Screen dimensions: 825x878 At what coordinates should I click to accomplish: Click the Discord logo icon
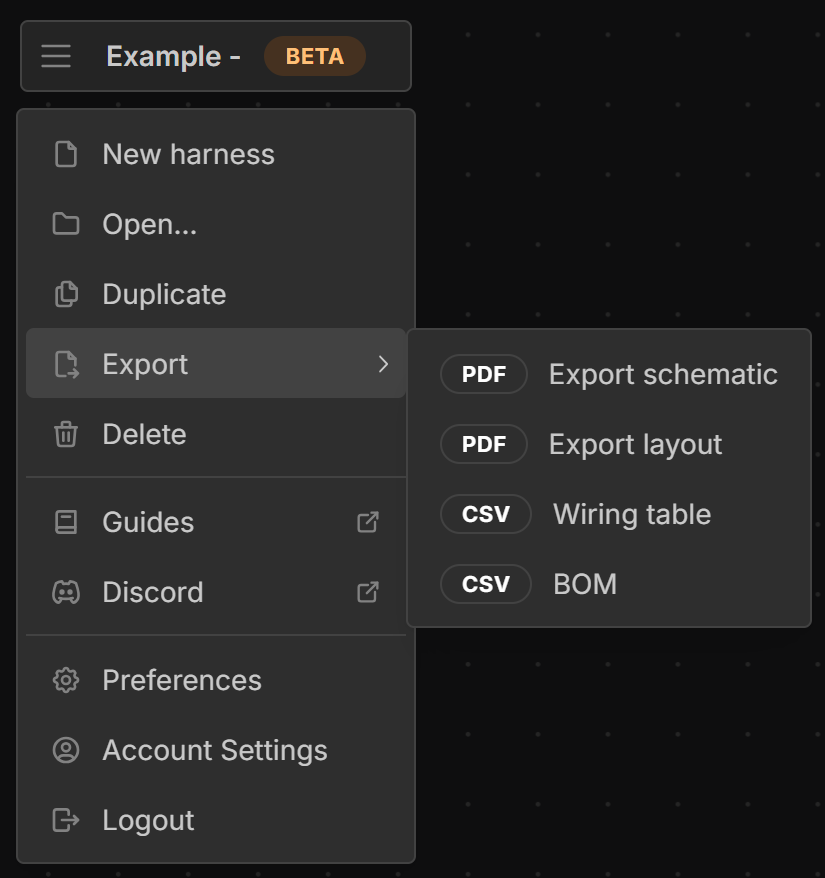(x=66, y=592)
